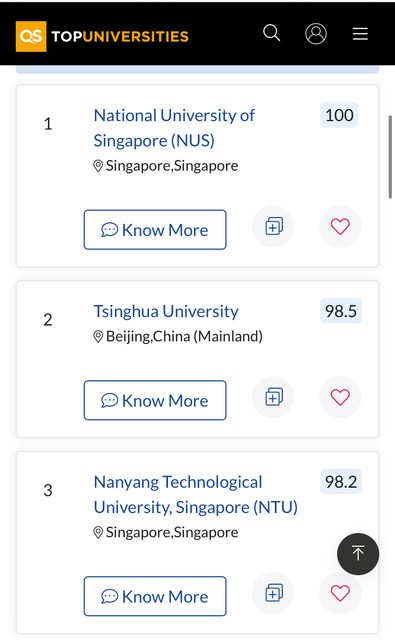Viewport: 395px width, 640px height.
Task: Open National University of Singapore link
Action: [174, 128]
